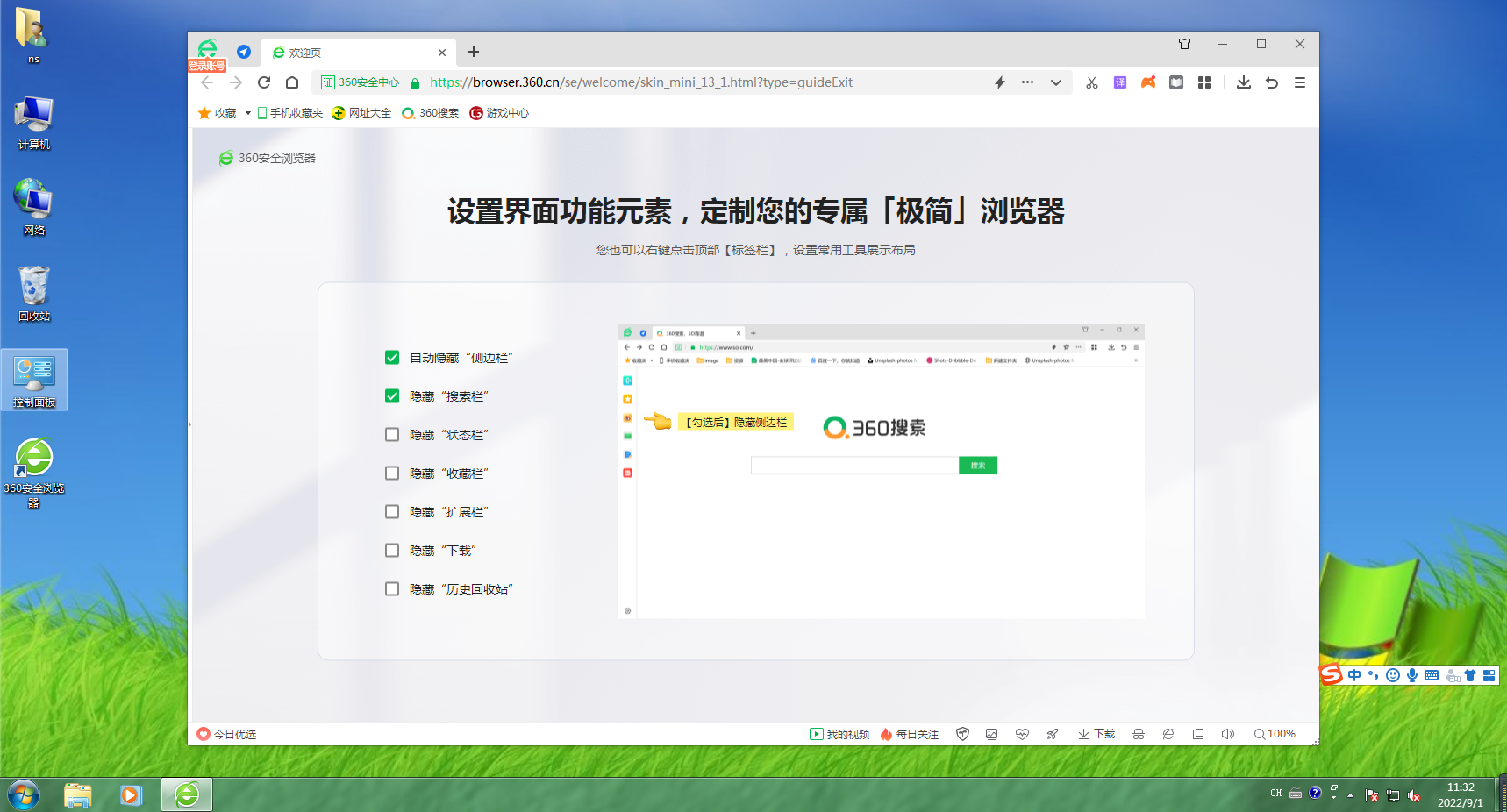Open 手机收藏夹 bookmark
Screen dimensions: 1507x812
(290, 113)
